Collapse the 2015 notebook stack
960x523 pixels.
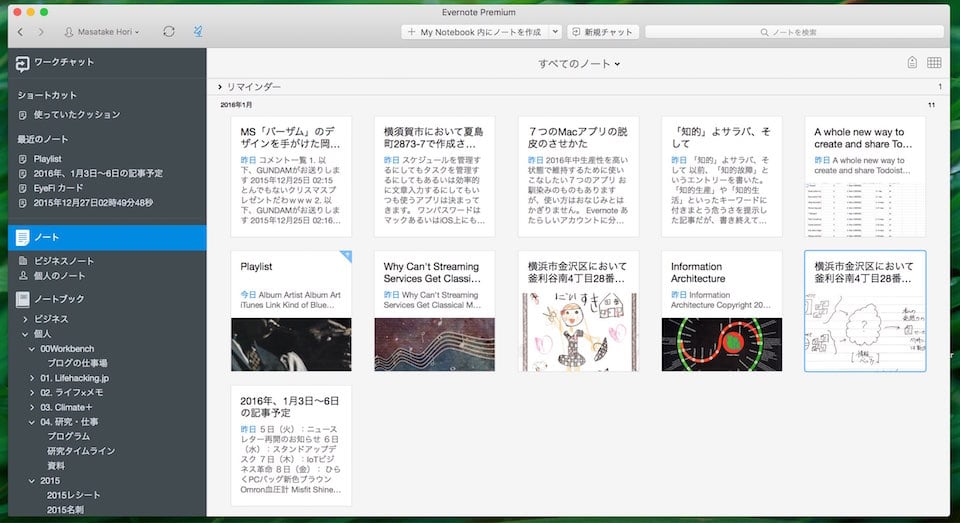[x=32, y=481]
